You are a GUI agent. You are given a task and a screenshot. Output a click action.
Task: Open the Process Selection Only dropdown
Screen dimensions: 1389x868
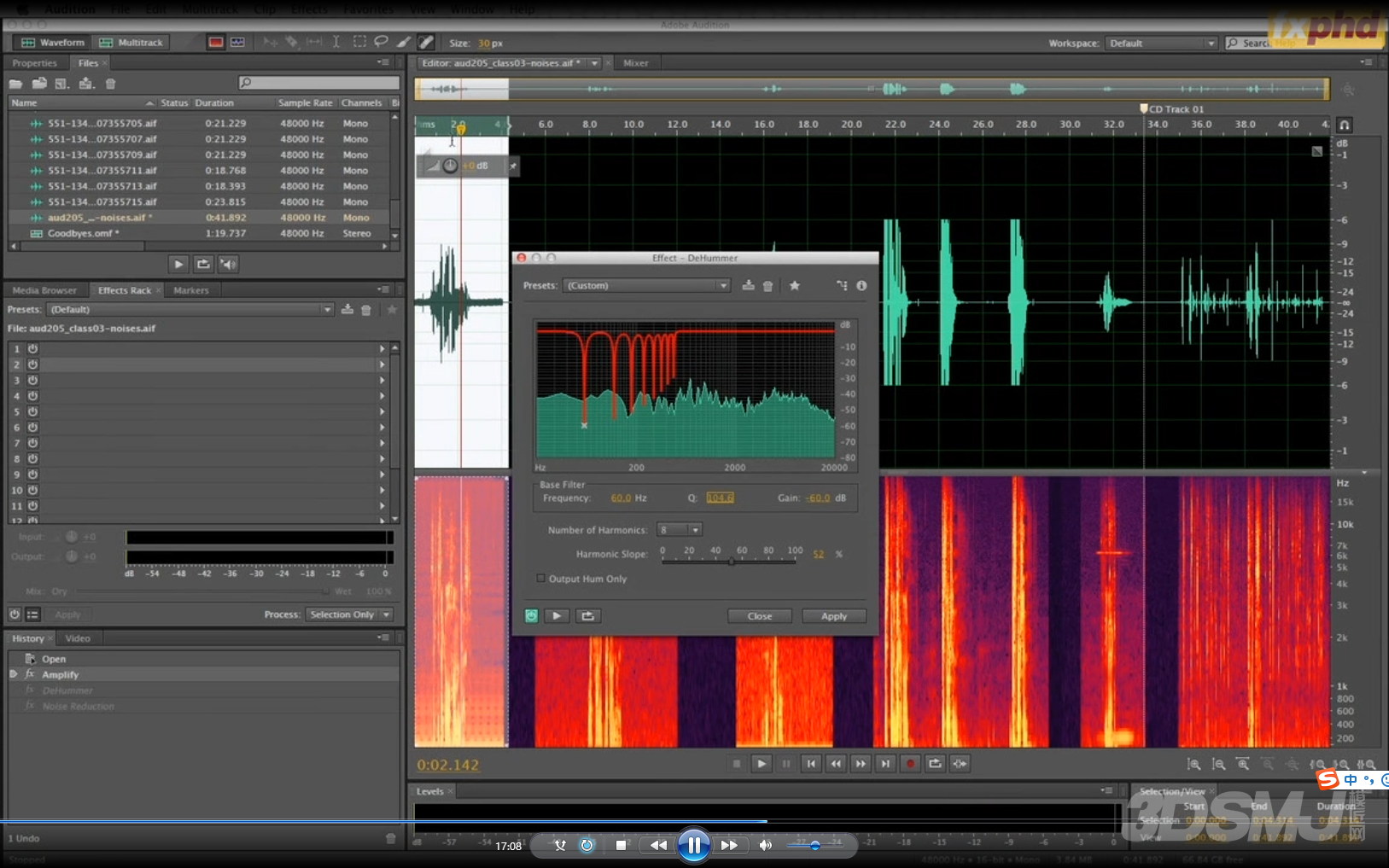click(x=349, y=615)
